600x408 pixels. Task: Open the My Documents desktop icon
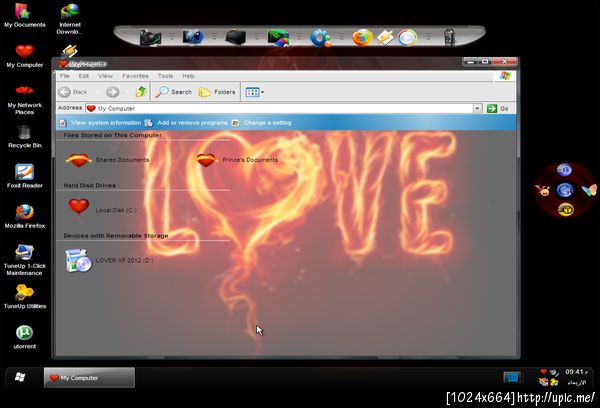pos(24,15)
